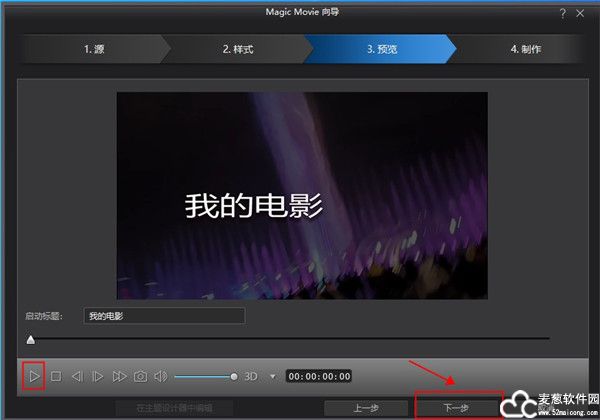Step forward to next frame

click(x=98, y=376)
